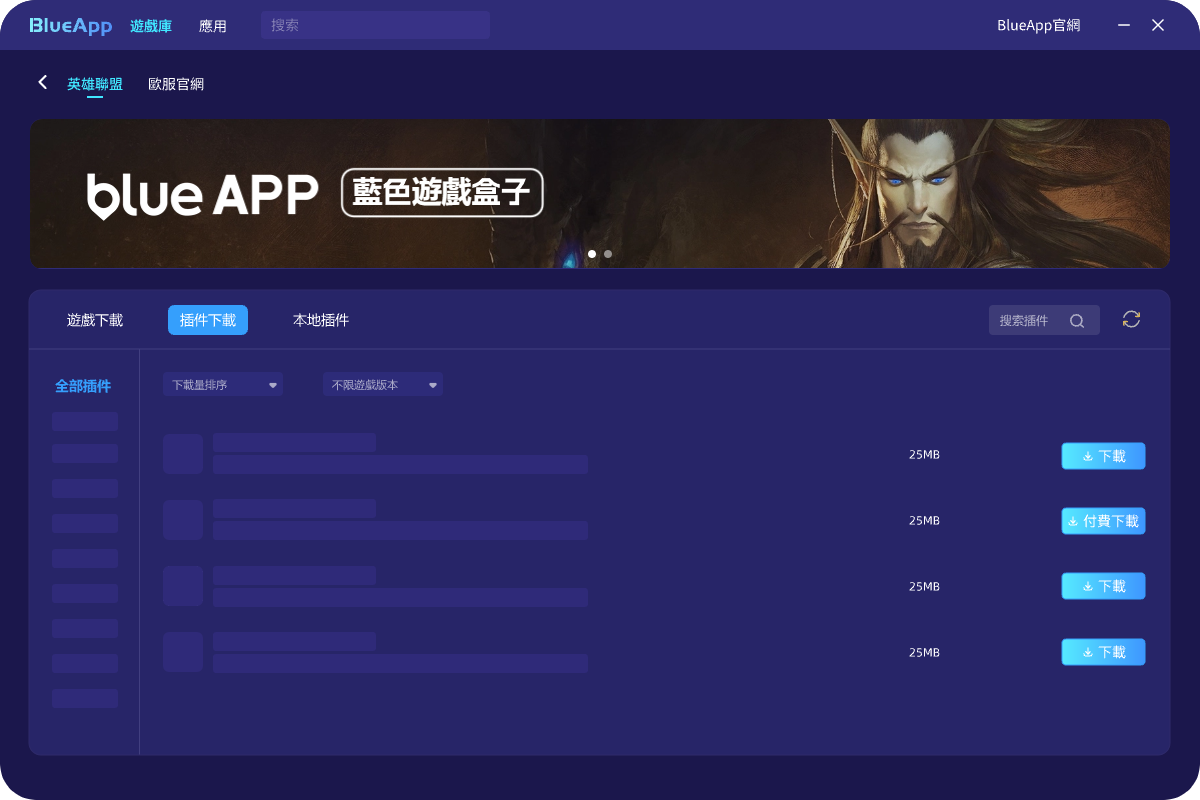This screenshot has width=1200, height=800.
Task: Click the back arrow icon
Action: (x=42, y=83)
